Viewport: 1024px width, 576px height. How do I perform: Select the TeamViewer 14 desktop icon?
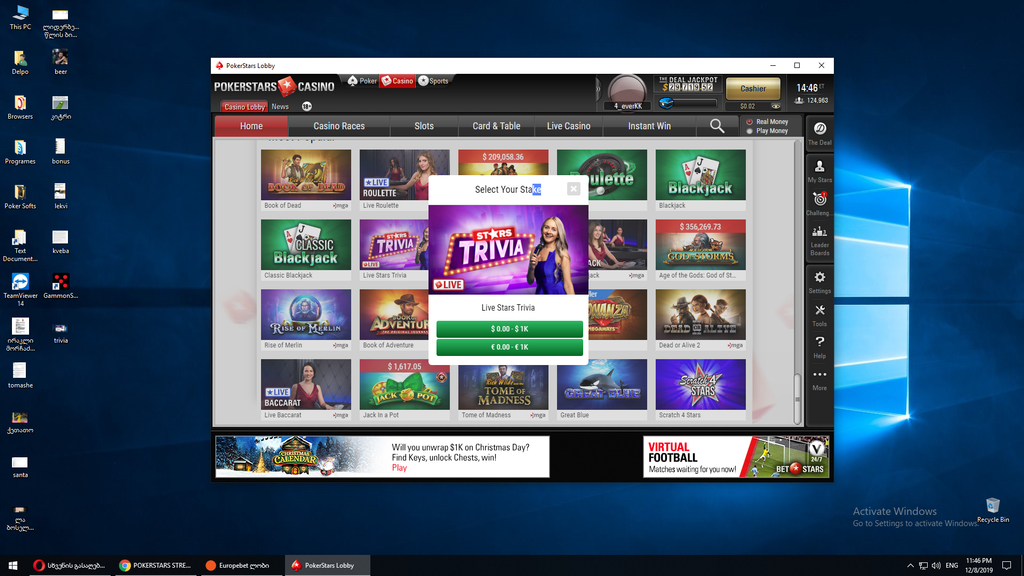tap(20, 290)
